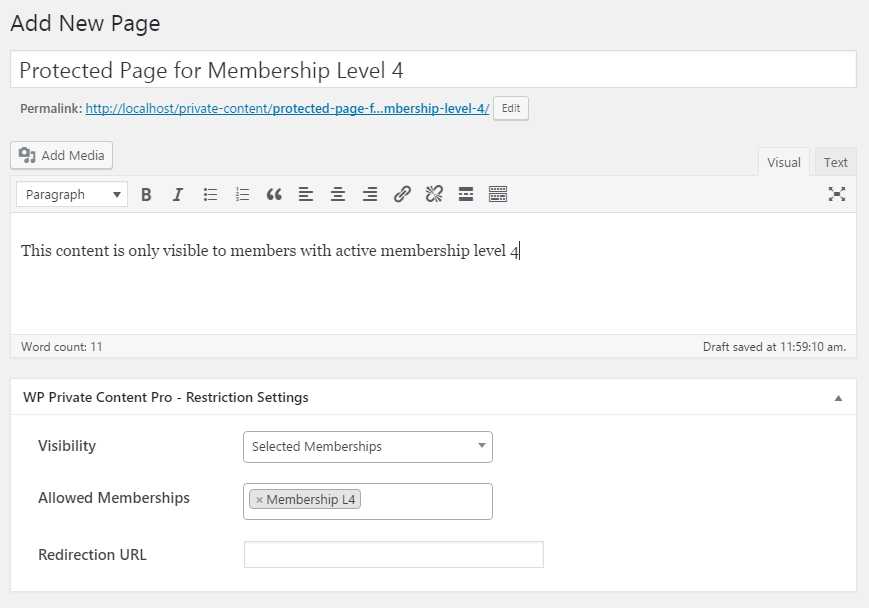The image size is (869, 608).
Task: Switch to the Visual editor tab
Action: coord(784,162)
